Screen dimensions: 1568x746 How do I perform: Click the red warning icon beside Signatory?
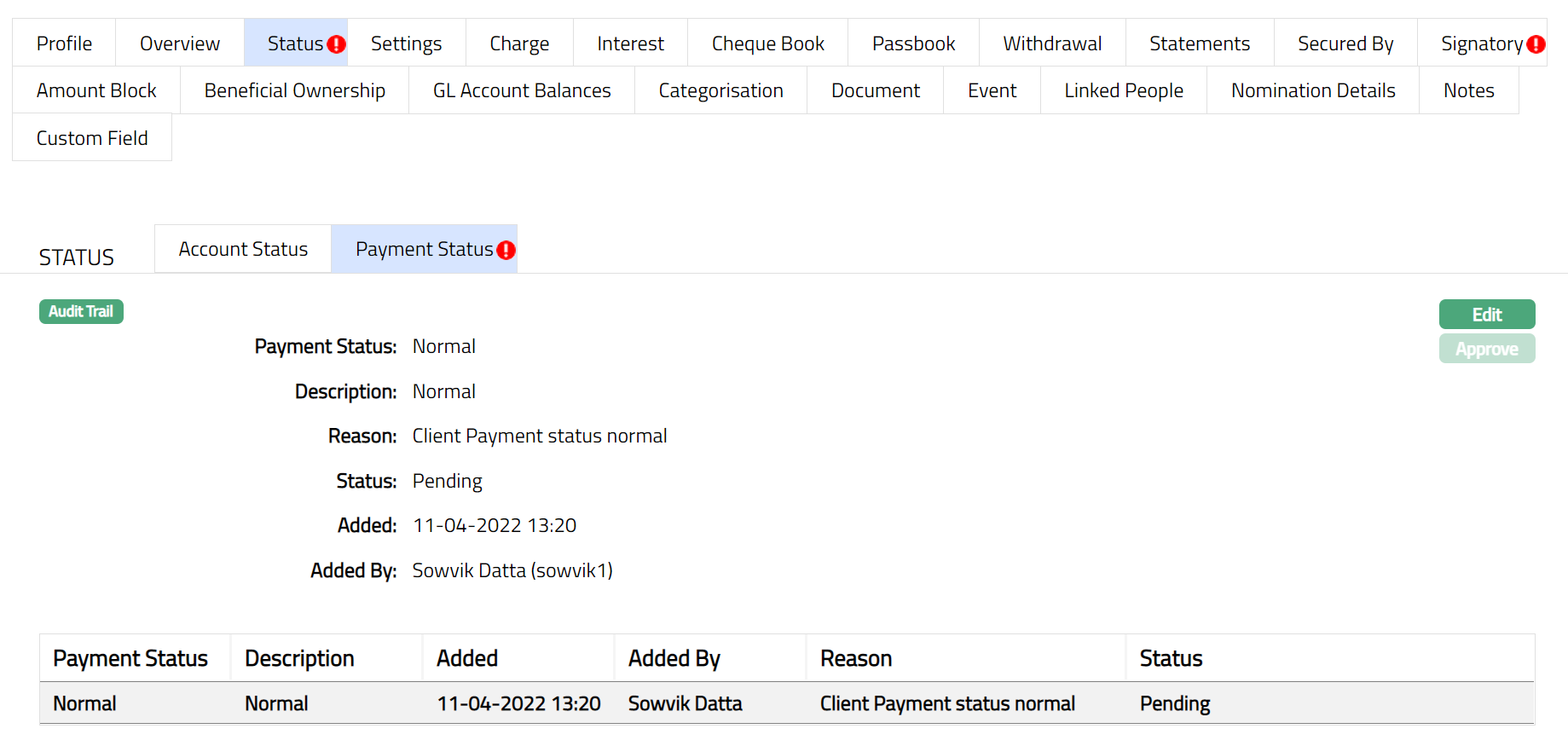[x=1536, y=44]
